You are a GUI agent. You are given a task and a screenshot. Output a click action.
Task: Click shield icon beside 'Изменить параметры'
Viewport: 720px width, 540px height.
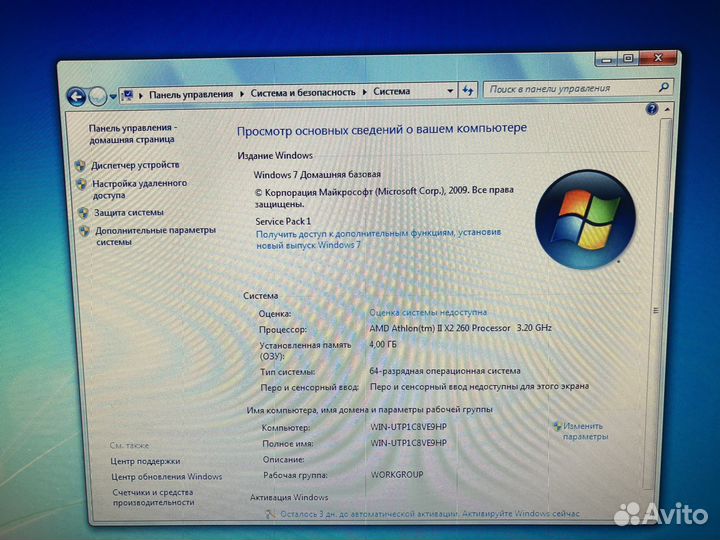tap(557, 426)
